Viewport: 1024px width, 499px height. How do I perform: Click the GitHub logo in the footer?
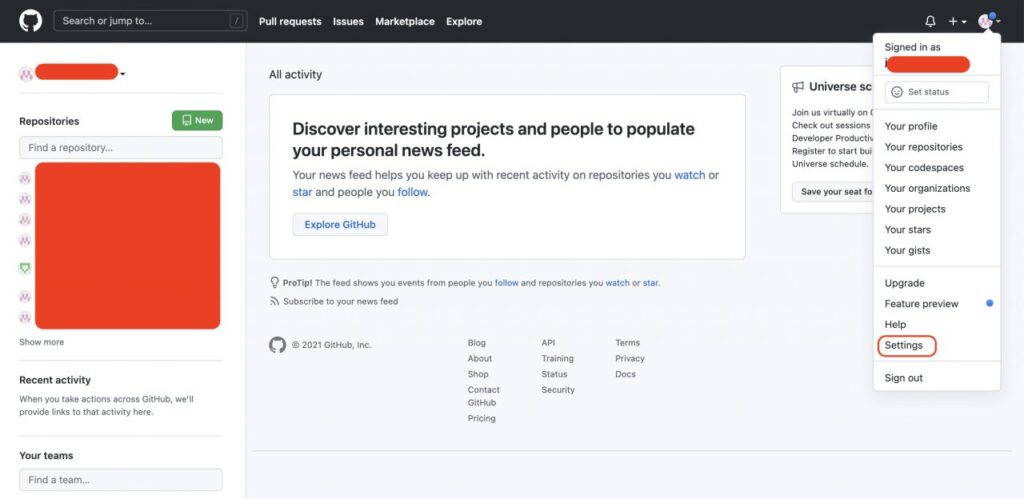point(277,345)
